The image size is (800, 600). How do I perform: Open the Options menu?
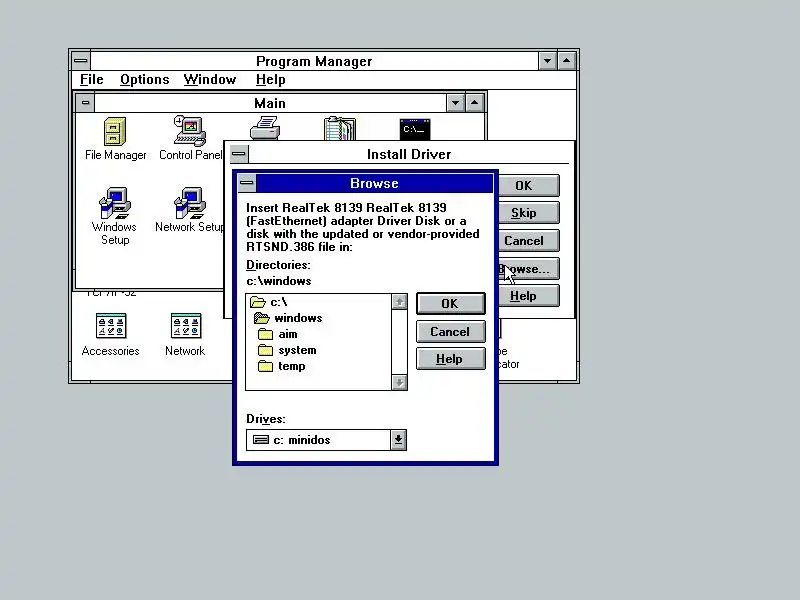pyautogui.click(x=144, y=80)
